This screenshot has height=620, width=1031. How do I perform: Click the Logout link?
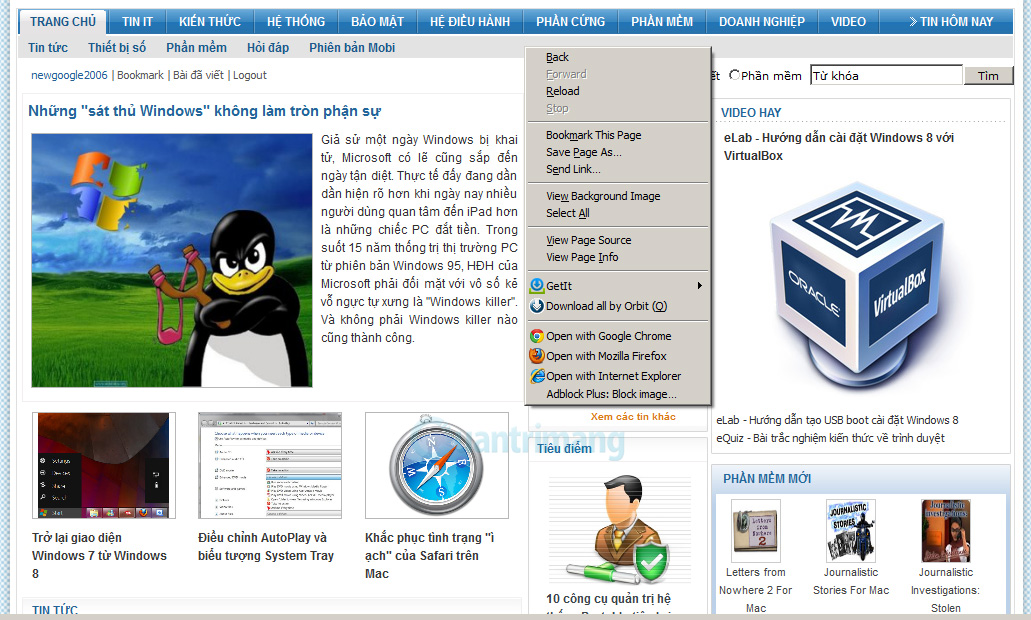(x=250, y=75)
